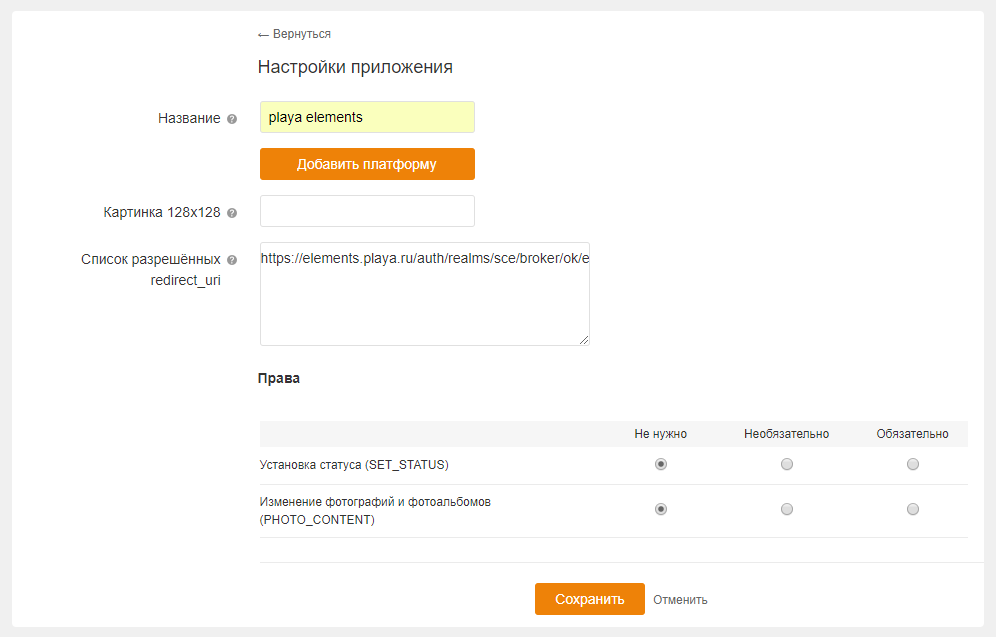Click the empty Картинка 128x128 input field
Viewport: 996px width, 637px height.
367,211
